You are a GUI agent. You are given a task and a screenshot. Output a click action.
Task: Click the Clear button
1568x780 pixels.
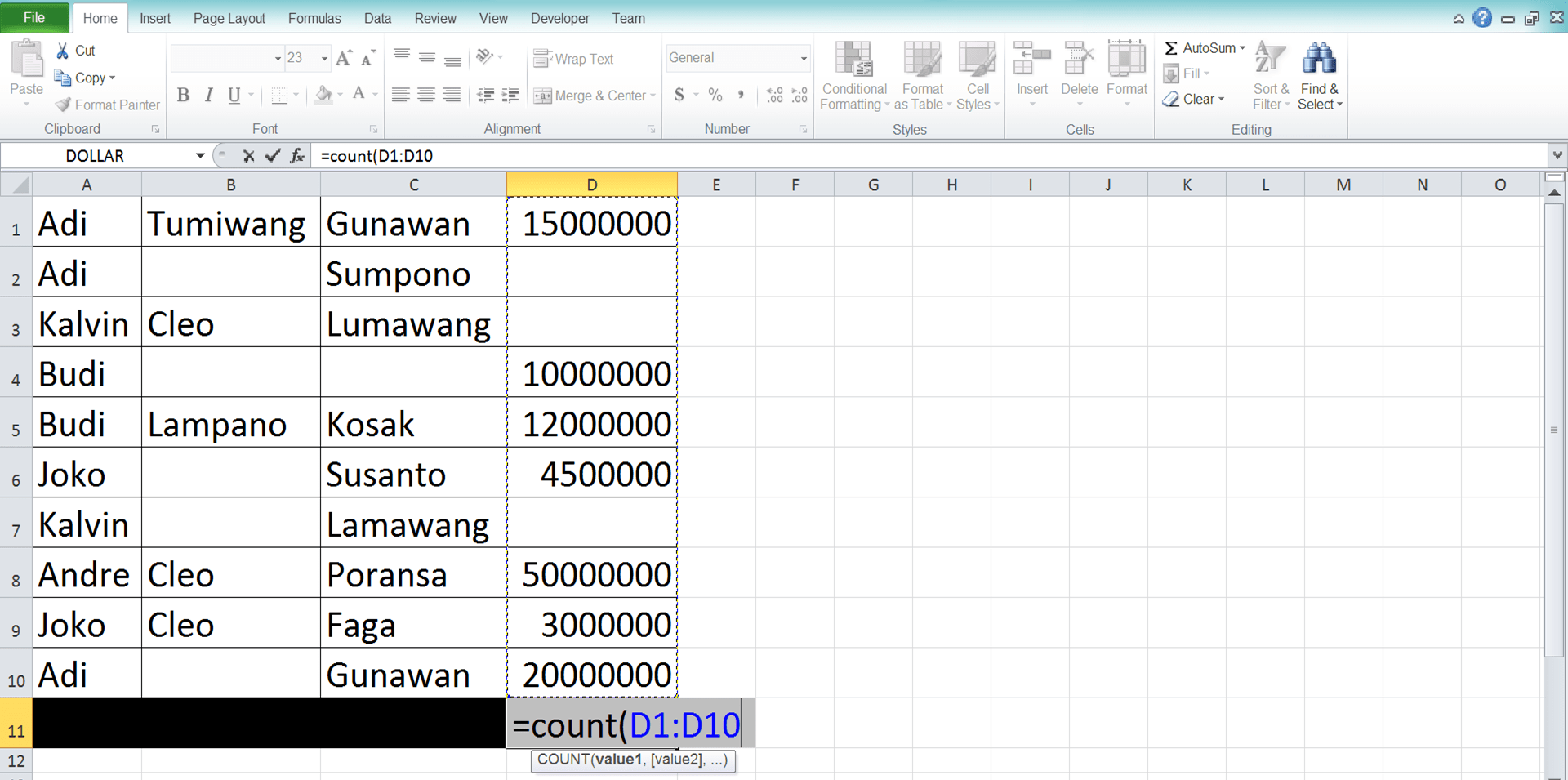1194,99
